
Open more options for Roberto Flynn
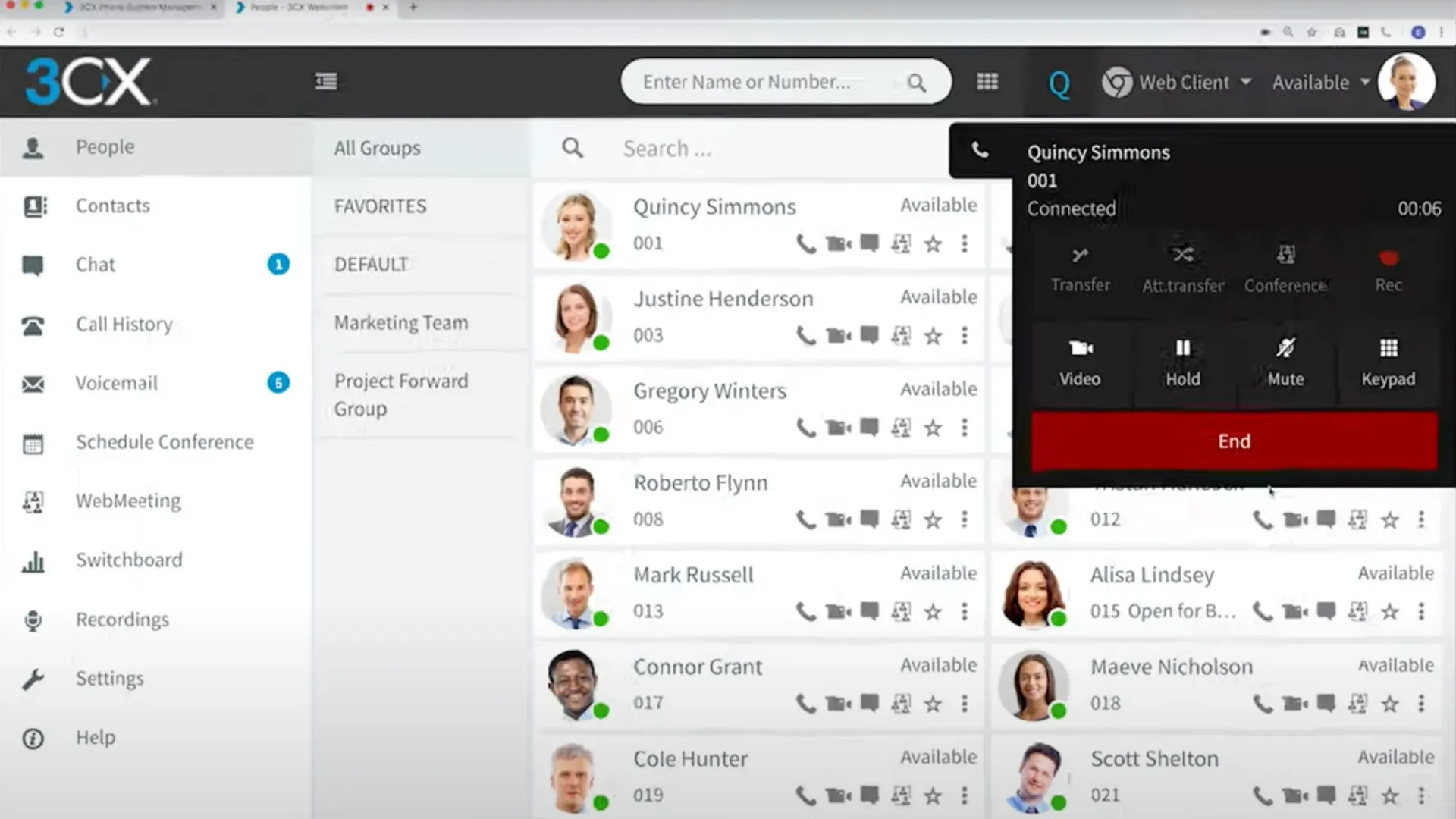[x=964, y=519]
